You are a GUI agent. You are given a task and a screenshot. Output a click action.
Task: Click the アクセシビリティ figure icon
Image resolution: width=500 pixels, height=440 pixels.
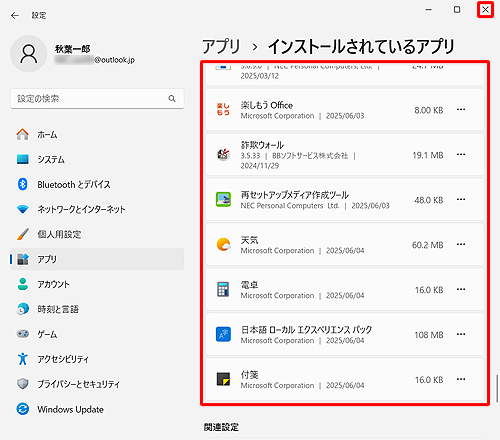(23, 359)
